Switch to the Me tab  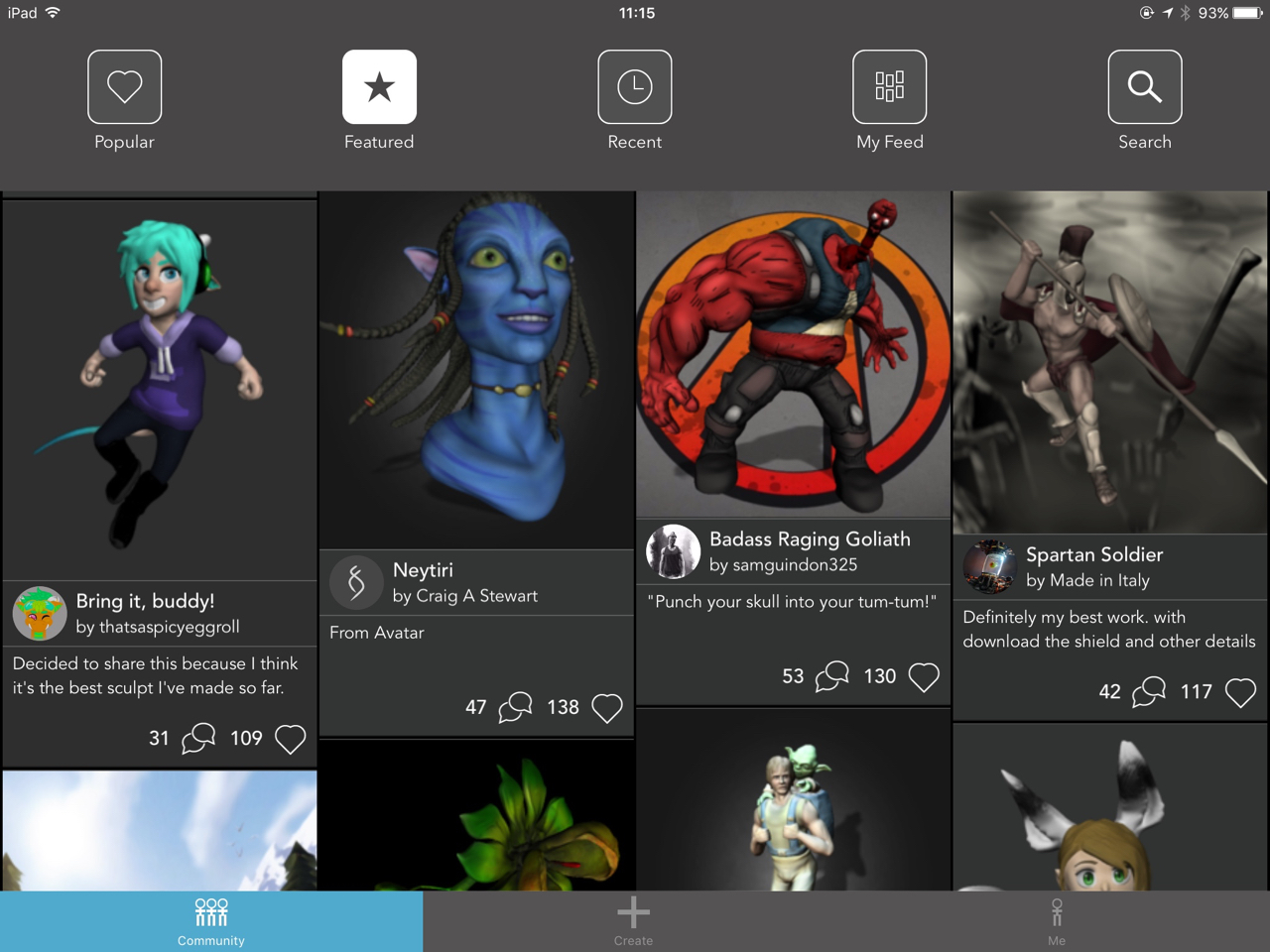click(1057, 921)
